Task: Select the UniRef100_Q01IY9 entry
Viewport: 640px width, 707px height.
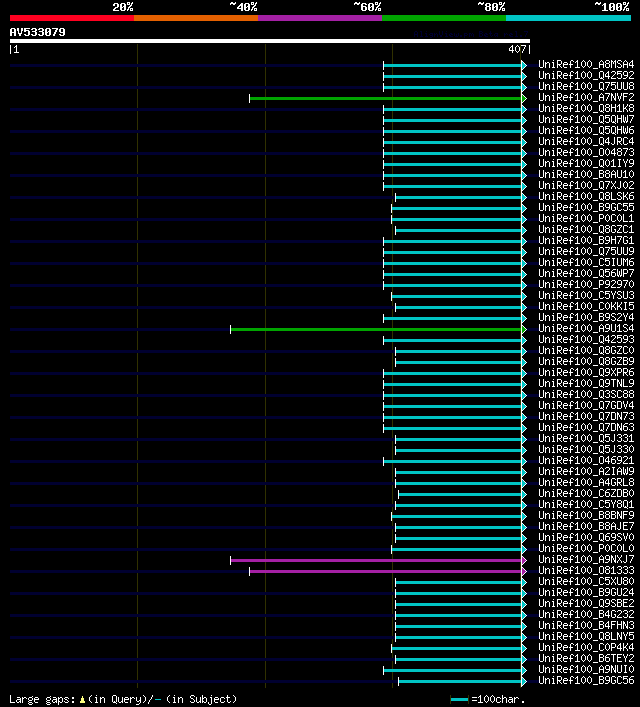Action: [586, 163]
